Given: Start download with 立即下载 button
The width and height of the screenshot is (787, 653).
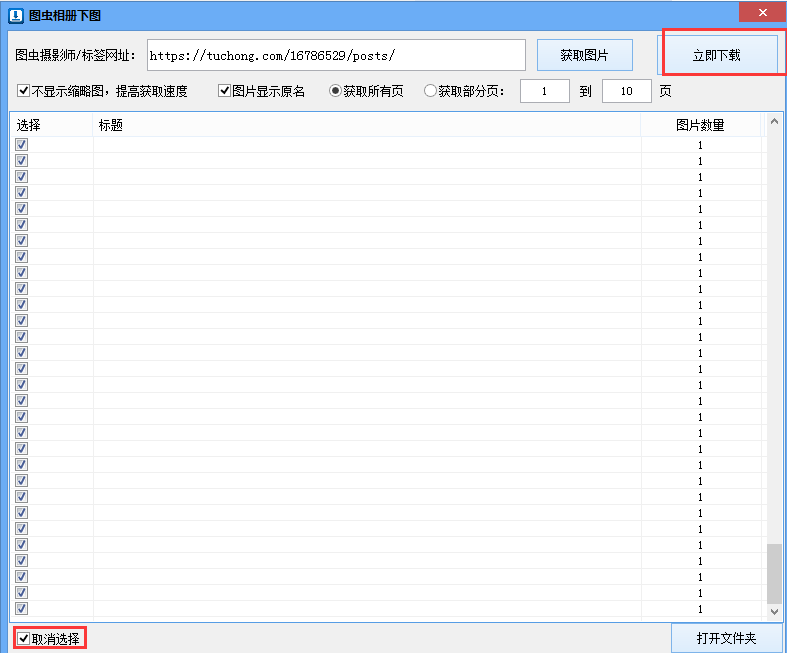Looking at the screenshot, I should (717, 55).
